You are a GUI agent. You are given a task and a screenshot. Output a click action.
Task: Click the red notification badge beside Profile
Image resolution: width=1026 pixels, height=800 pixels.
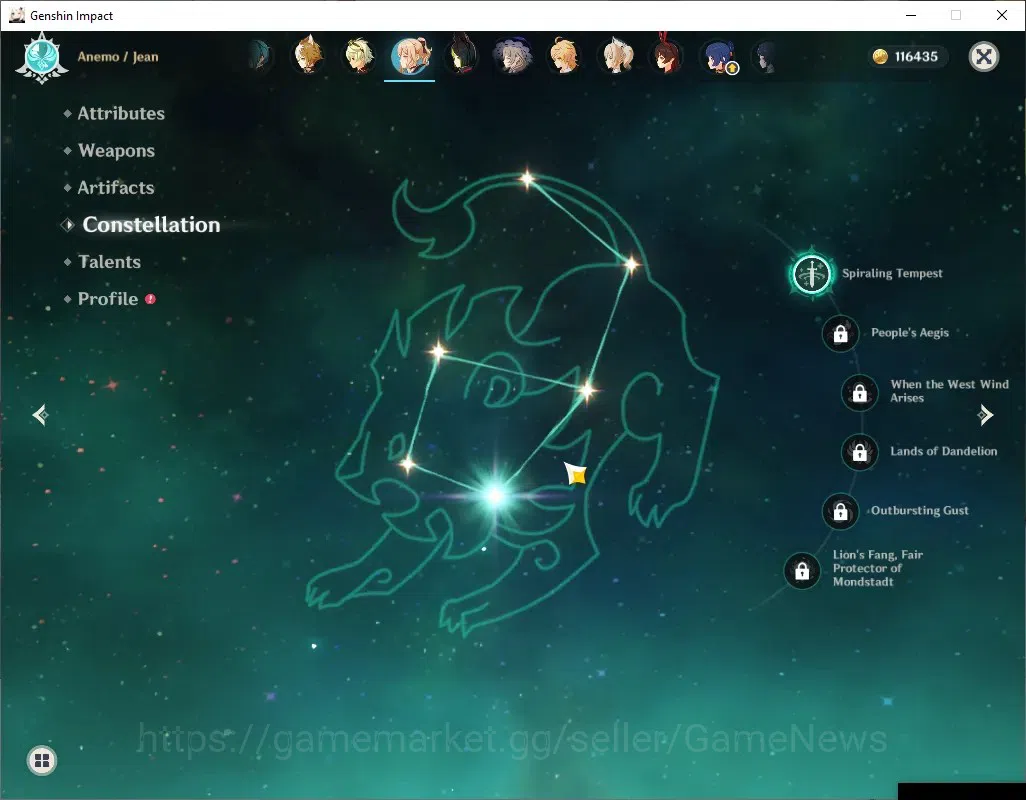pos(150,299)
